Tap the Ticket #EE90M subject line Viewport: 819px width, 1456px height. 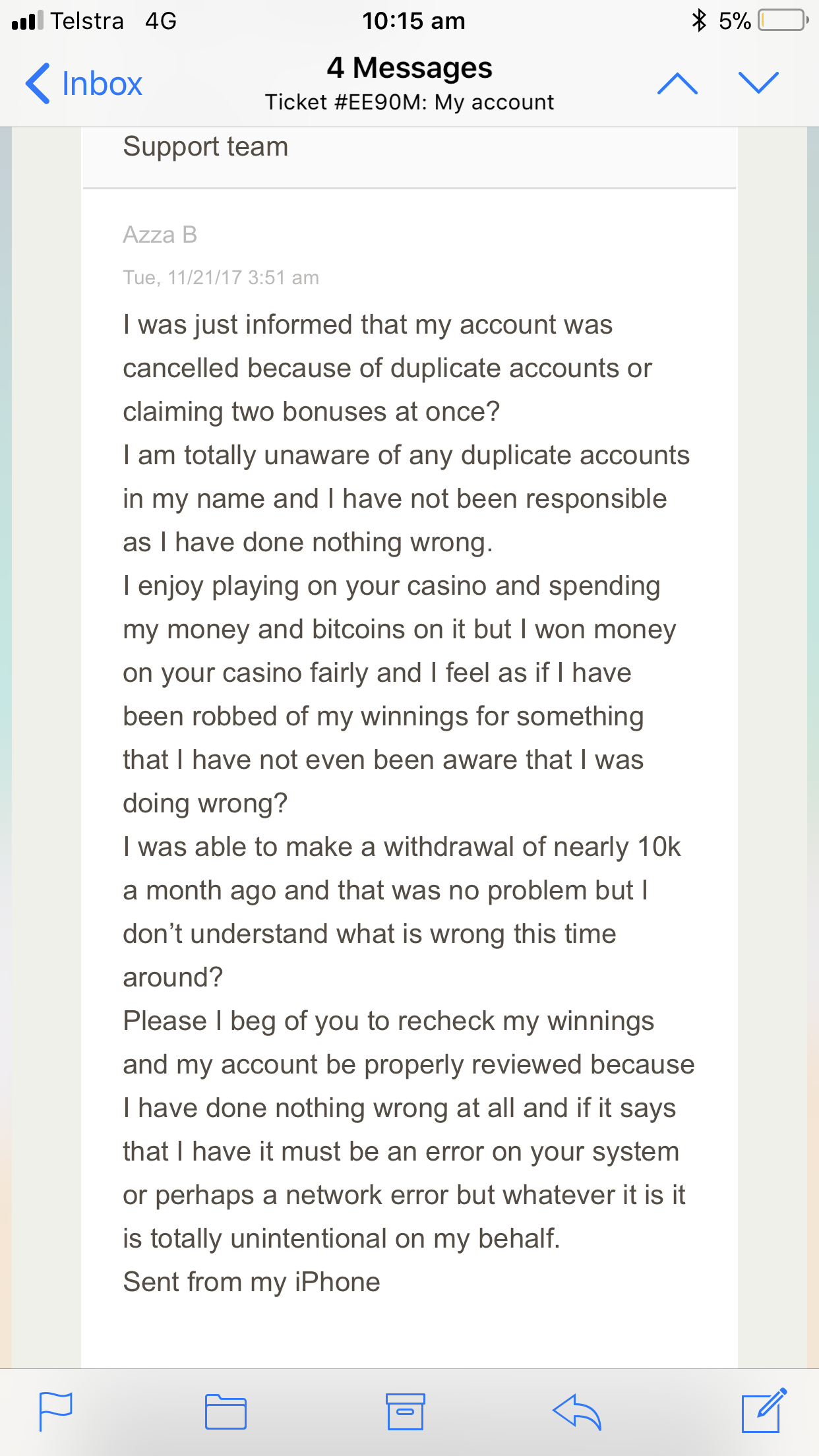click(x=409, y=102)
